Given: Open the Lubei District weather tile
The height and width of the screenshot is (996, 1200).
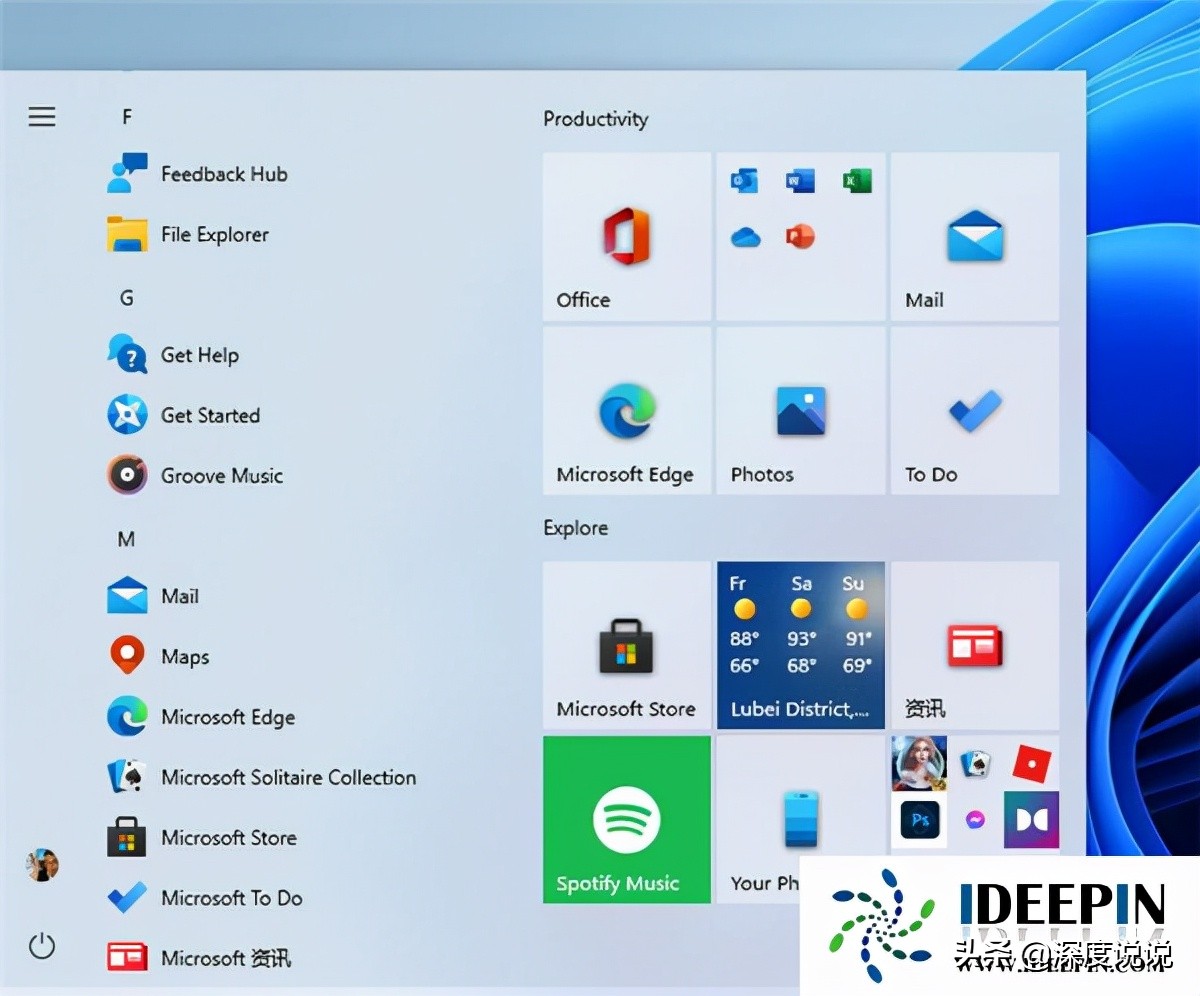Looking at the screenshot, I should (801, 645).
